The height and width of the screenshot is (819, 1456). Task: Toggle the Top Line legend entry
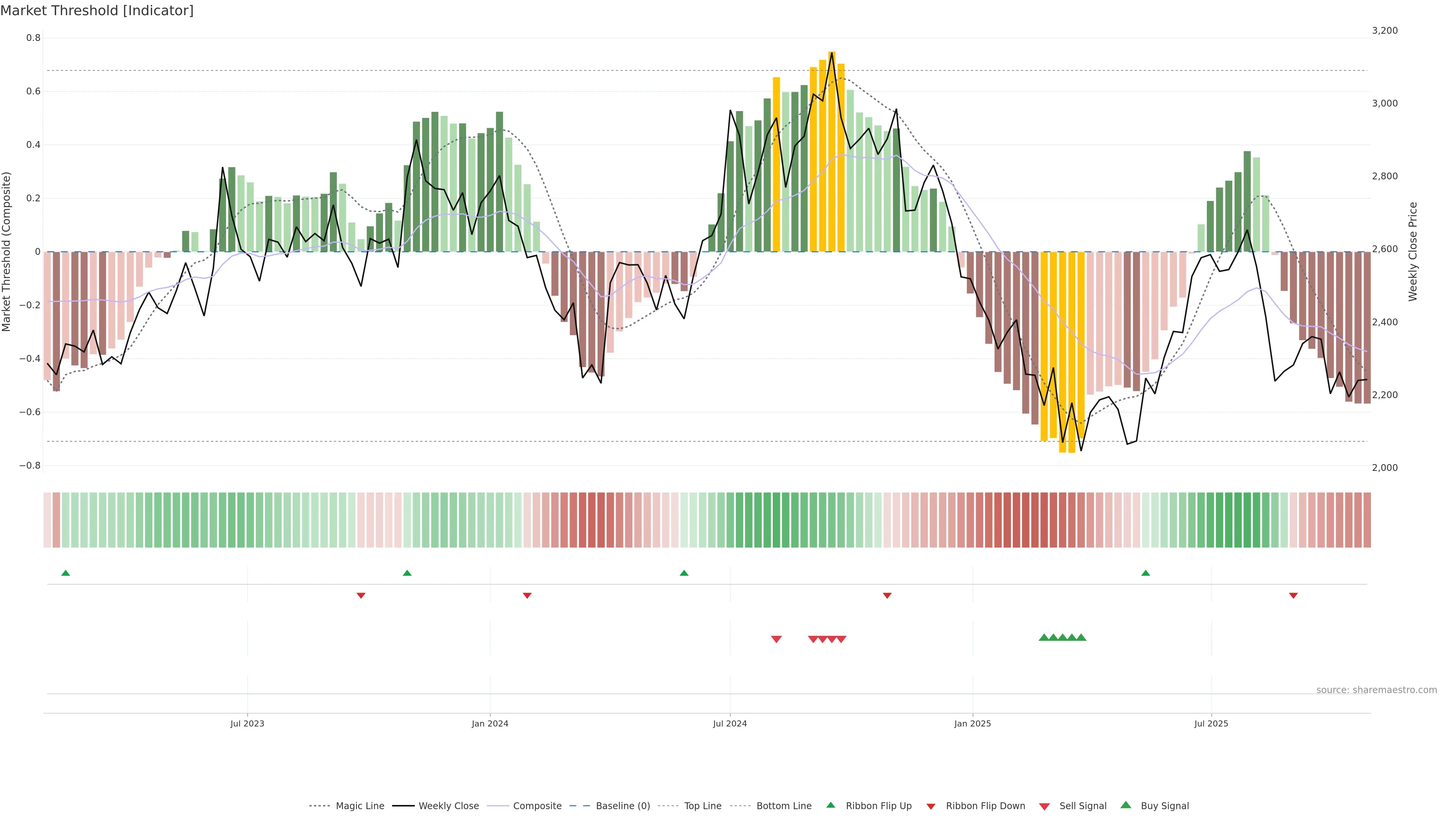[703, 806]
